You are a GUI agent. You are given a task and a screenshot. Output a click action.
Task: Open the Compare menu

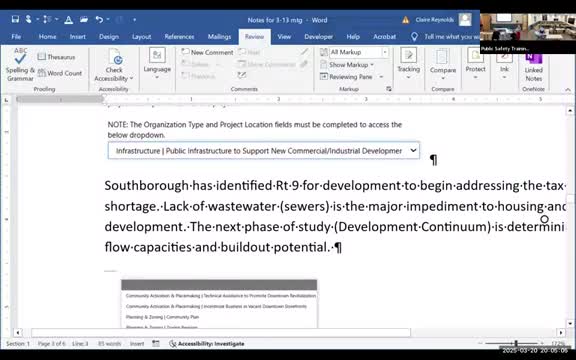pos(443,65)
